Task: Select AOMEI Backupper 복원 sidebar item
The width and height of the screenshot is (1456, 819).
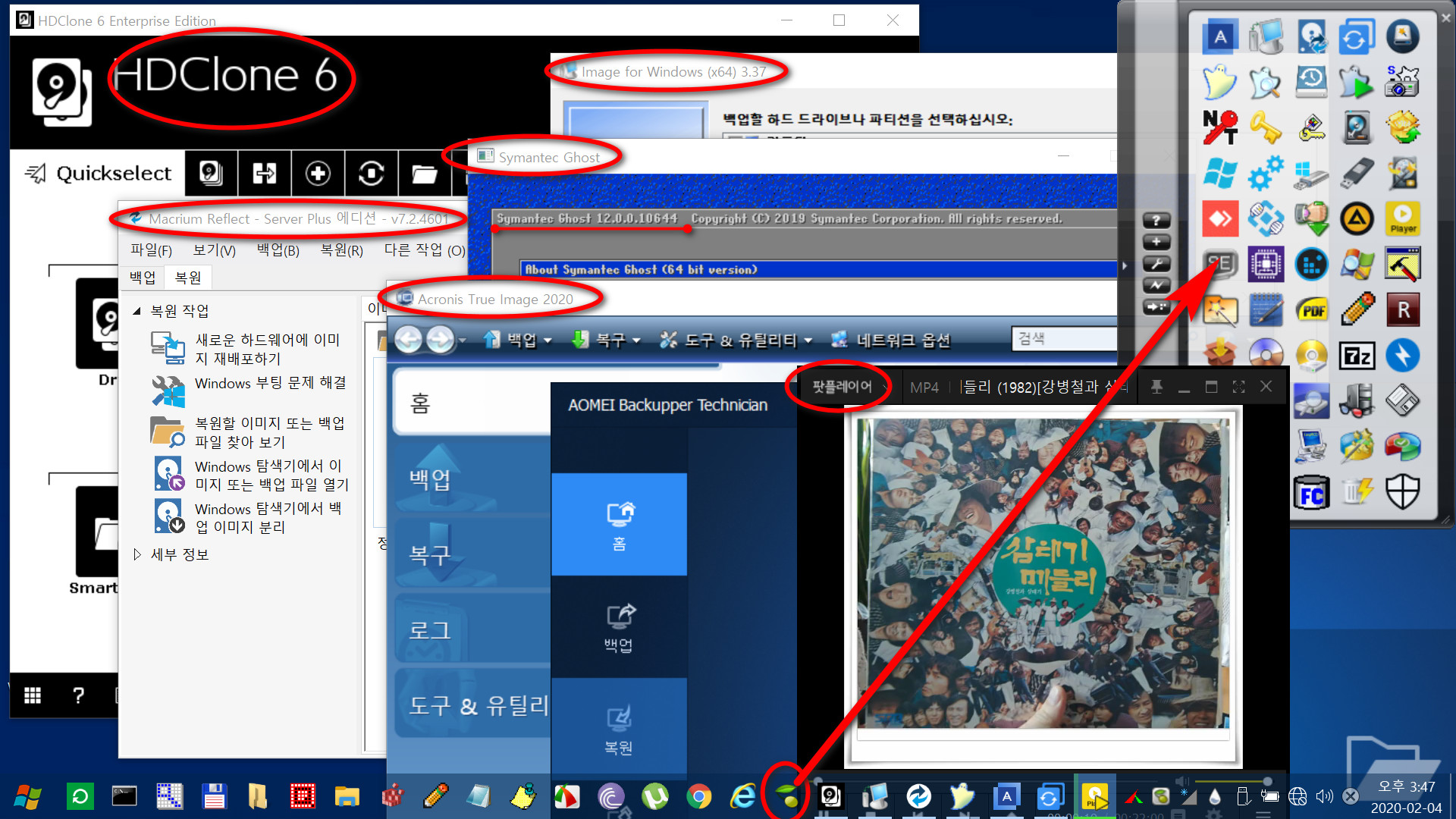Action: tap(619, 728)
